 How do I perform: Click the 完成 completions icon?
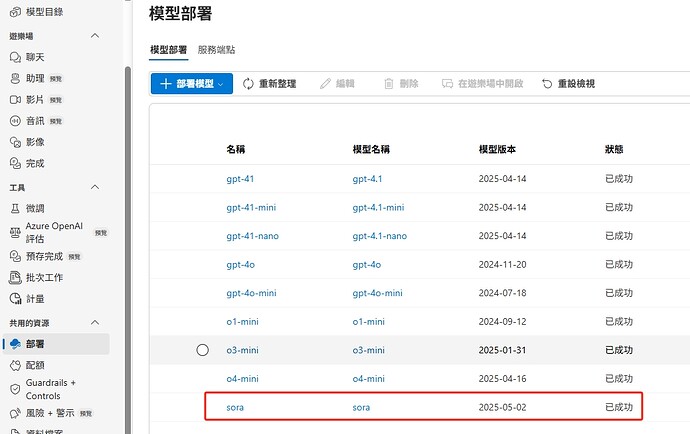[x=15, y=163]
